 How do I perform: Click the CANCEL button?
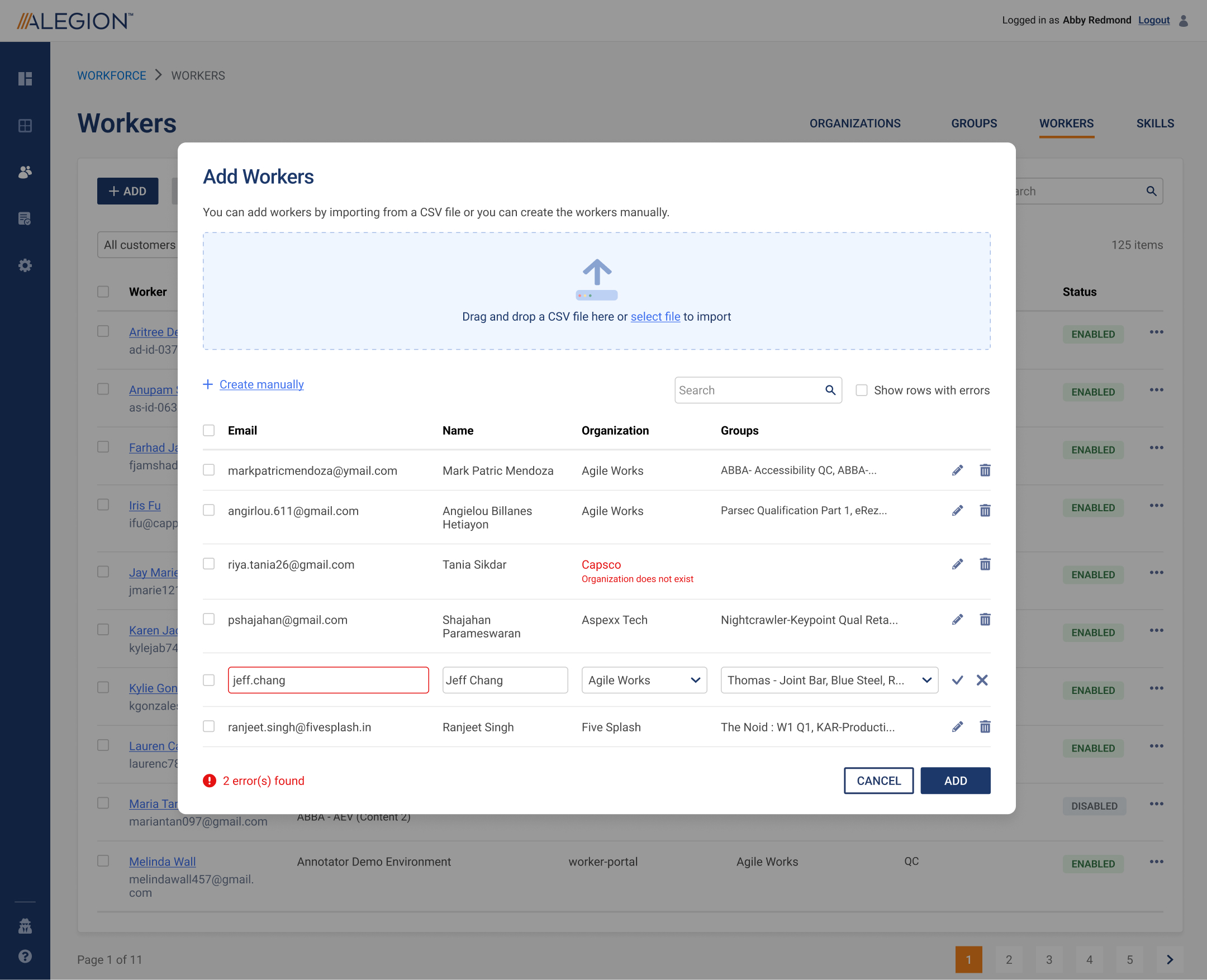pos(878,781)
